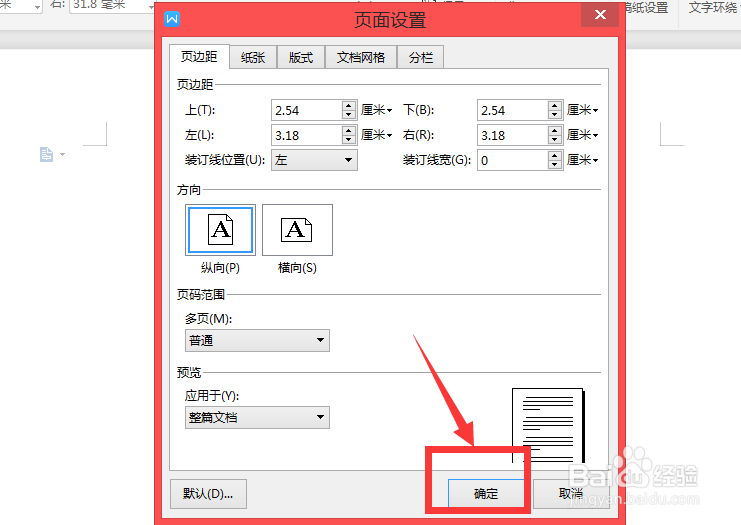Decrease the 上(T) margin with down arrow
Image resolution: width=741 pixels, height=525 pixels.
coord(349,115)
